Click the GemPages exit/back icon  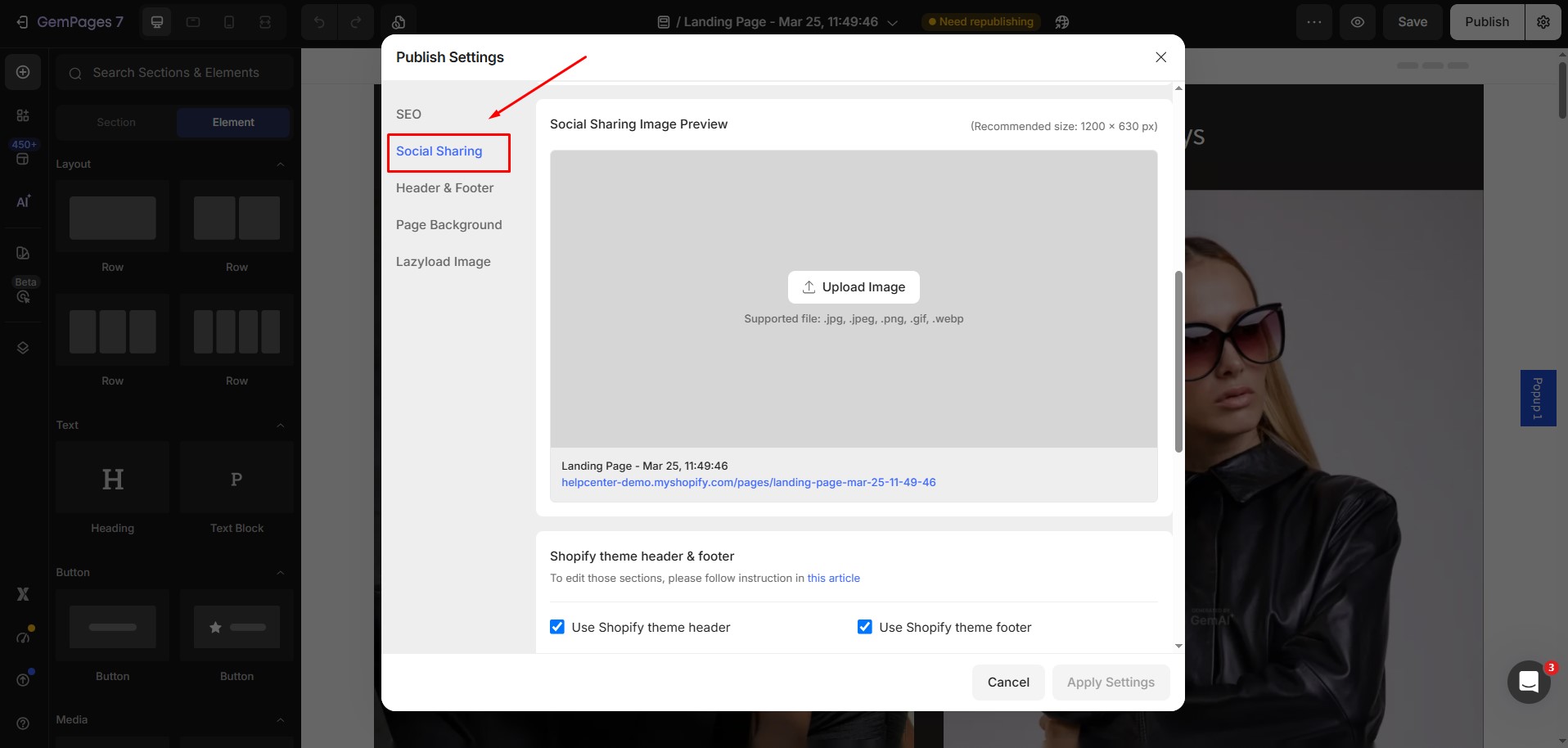coord(22,22)
